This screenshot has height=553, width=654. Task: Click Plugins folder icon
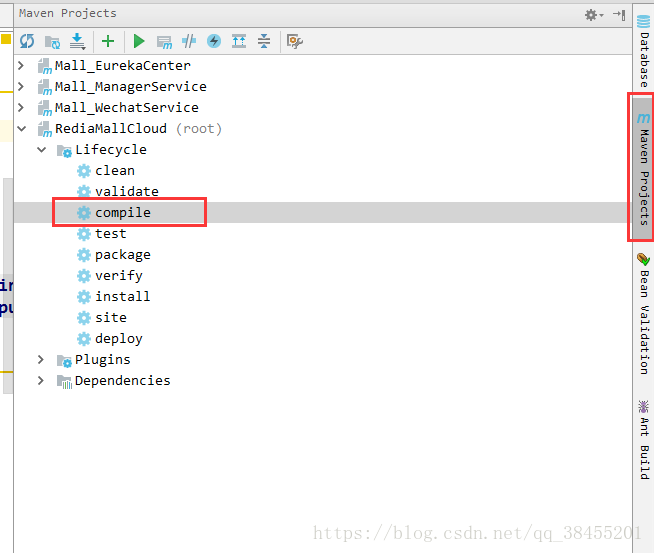(x=64, y=361)
